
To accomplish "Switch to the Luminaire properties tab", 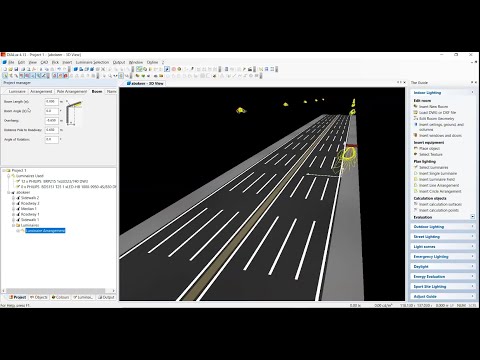I will (17, 91).
